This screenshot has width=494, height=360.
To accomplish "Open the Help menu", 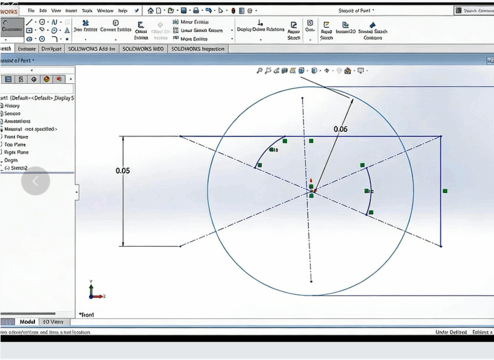I will point(123,11).
